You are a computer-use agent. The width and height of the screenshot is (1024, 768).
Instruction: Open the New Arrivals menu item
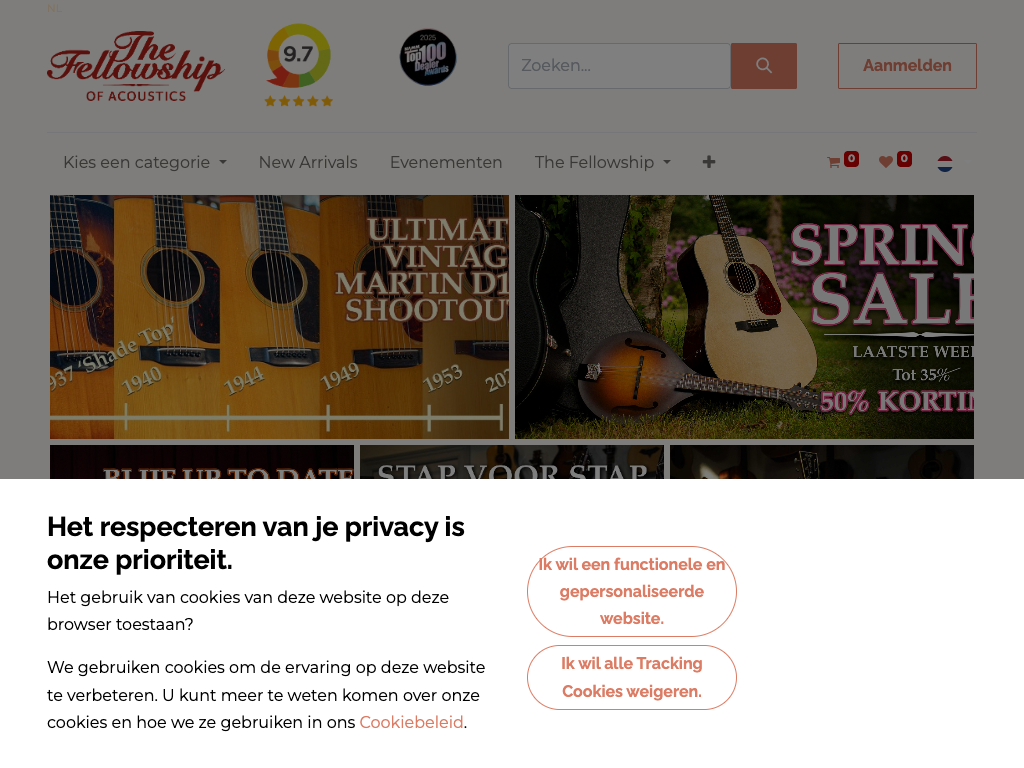(308, 162)
